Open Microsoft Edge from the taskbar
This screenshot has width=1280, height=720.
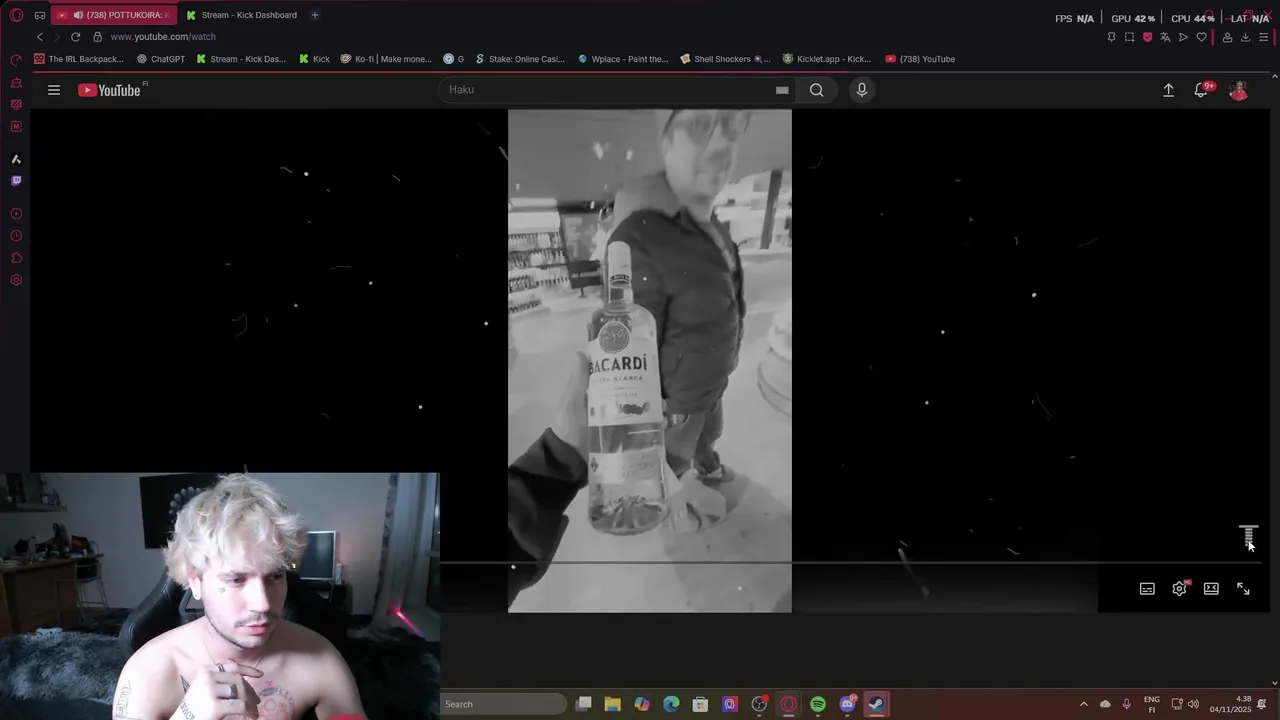coord(671,704)
